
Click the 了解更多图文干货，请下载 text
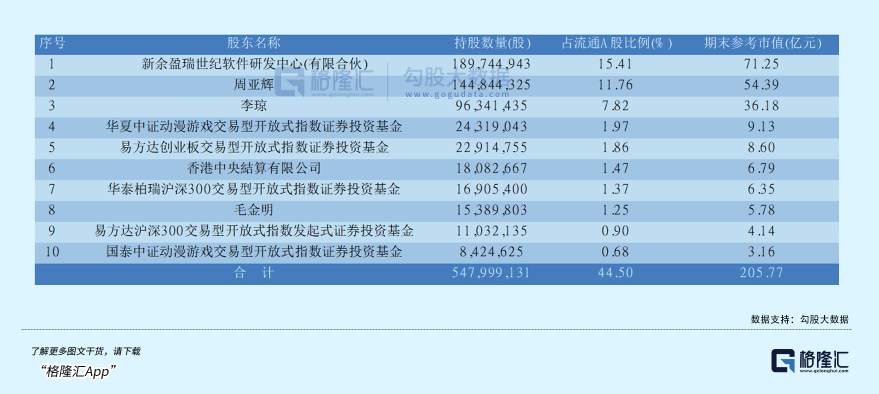pyautogui.click(x=86, y=352)
